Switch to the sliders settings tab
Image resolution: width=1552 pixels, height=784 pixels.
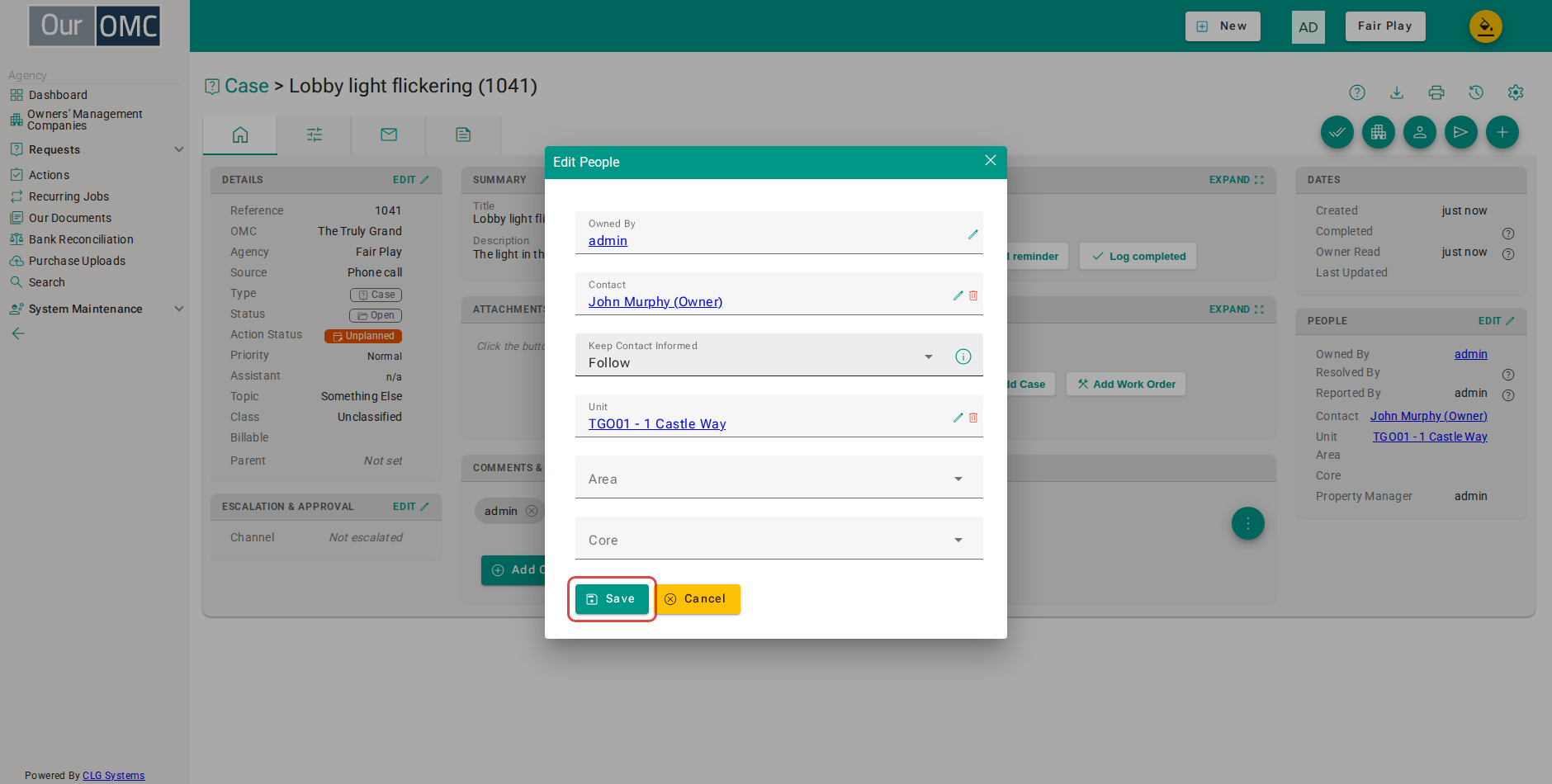click(x=315, y=135)
